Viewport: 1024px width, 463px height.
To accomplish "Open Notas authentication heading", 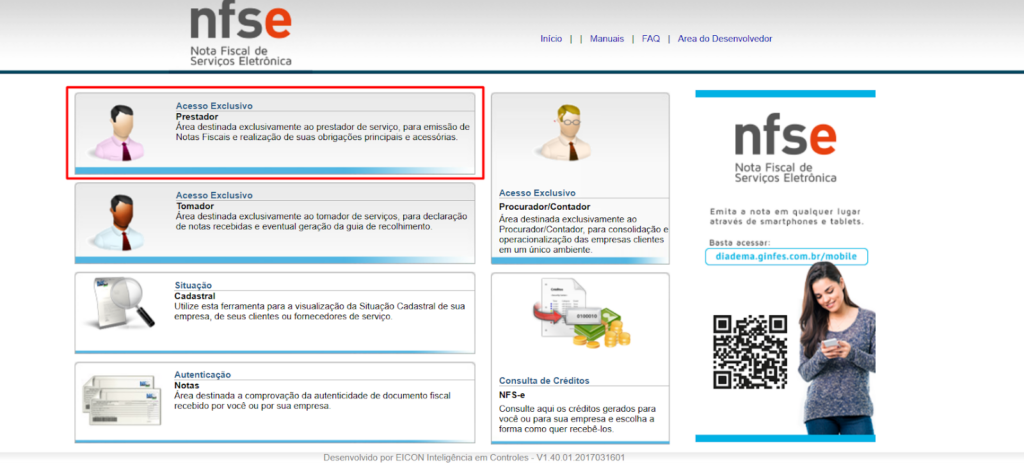I will pos(187,385).
